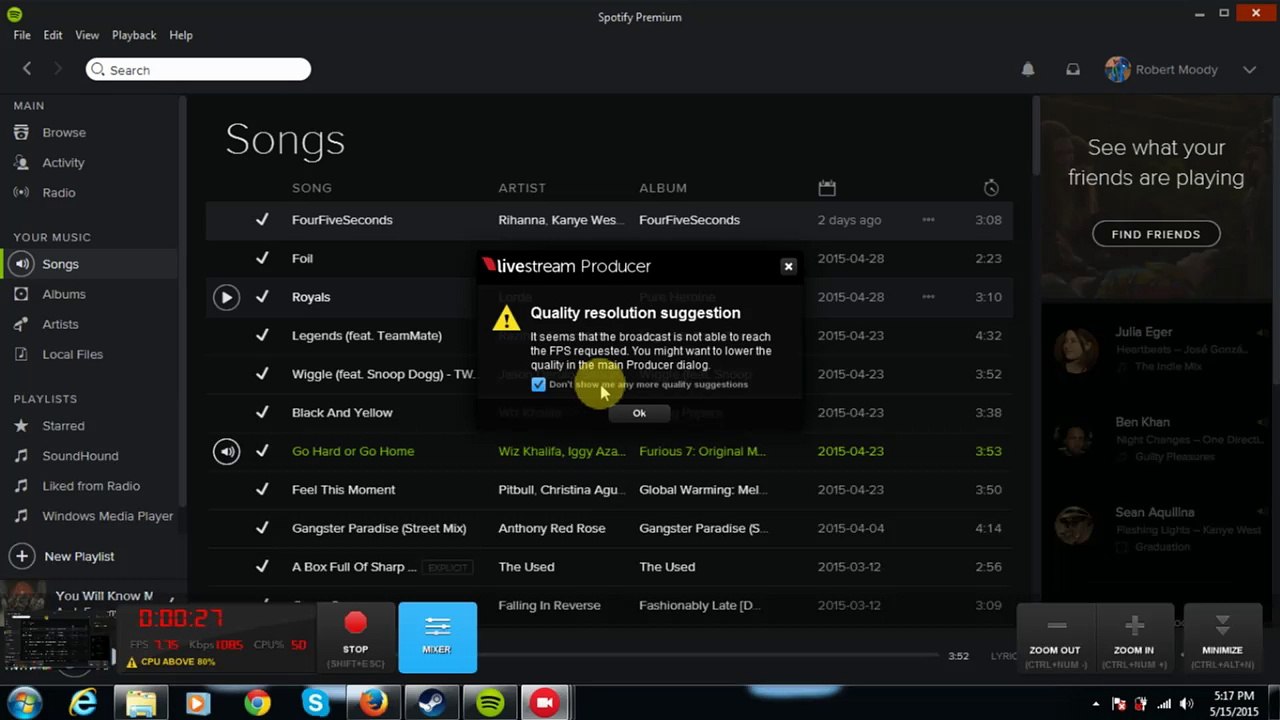Sort songs by duration clock icon

tap(991, 188)
